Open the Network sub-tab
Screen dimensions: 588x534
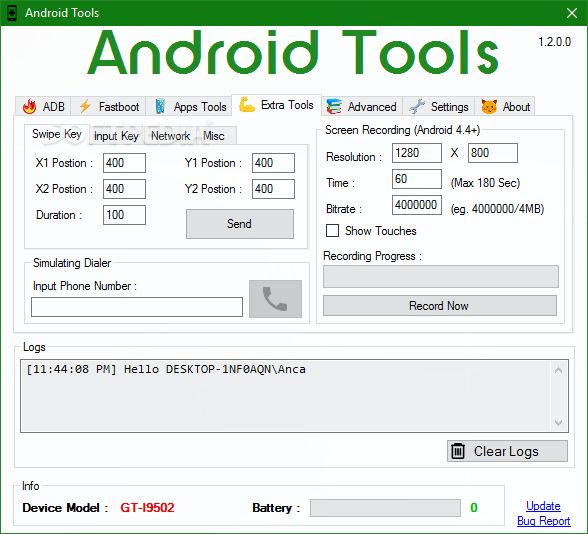(x=171, y=136)
